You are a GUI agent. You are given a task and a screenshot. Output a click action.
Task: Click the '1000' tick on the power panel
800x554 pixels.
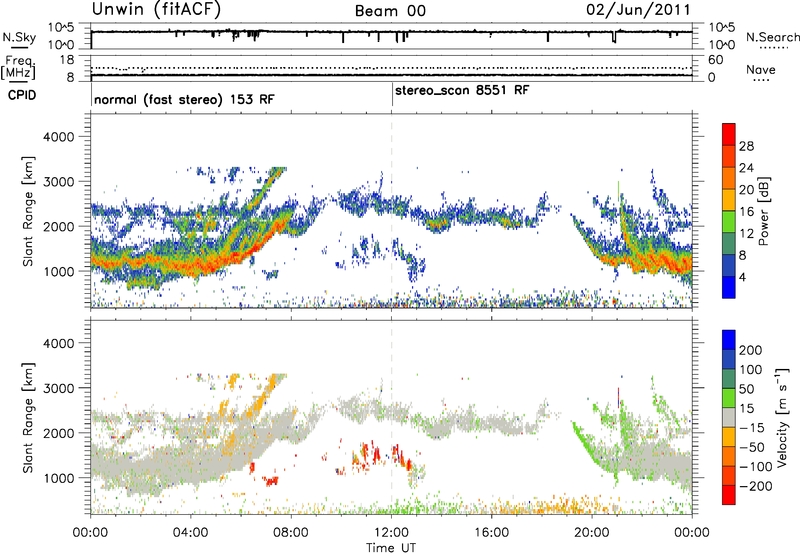tap(59, 271)
